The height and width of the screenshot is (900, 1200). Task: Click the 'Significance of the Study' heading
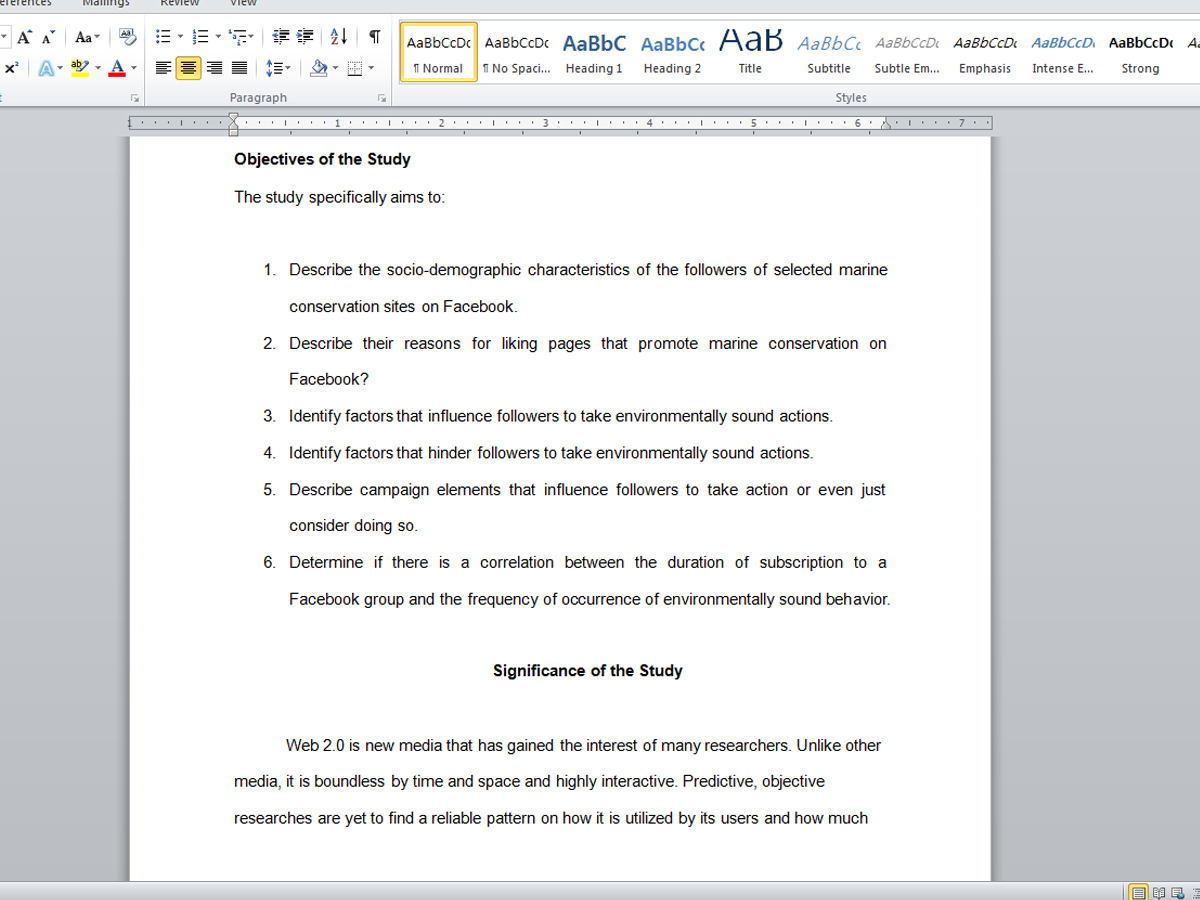588,671
